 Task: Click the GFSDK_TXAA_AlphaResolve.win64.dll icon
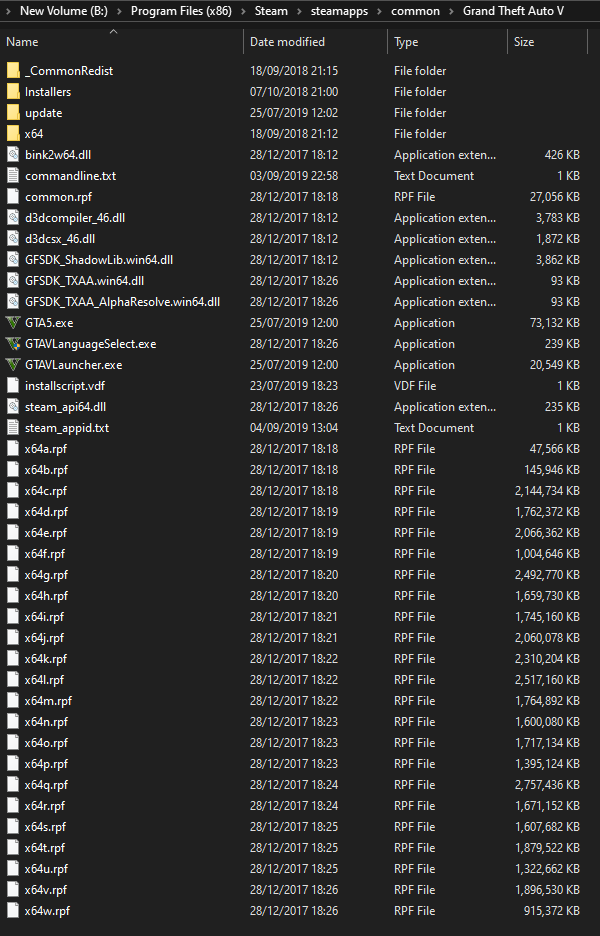click(13, 301)
